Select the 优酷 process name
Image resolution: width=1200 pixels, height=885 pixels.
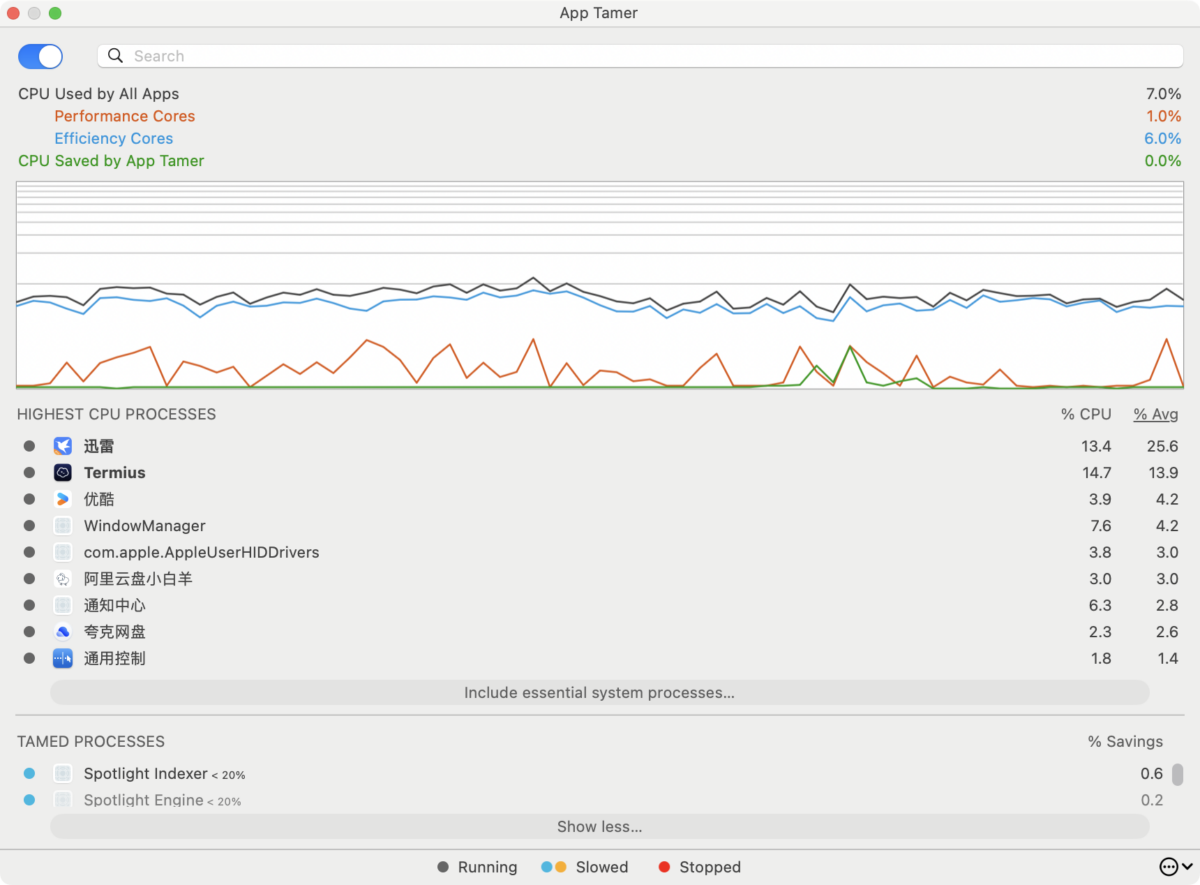coord(99,499)
